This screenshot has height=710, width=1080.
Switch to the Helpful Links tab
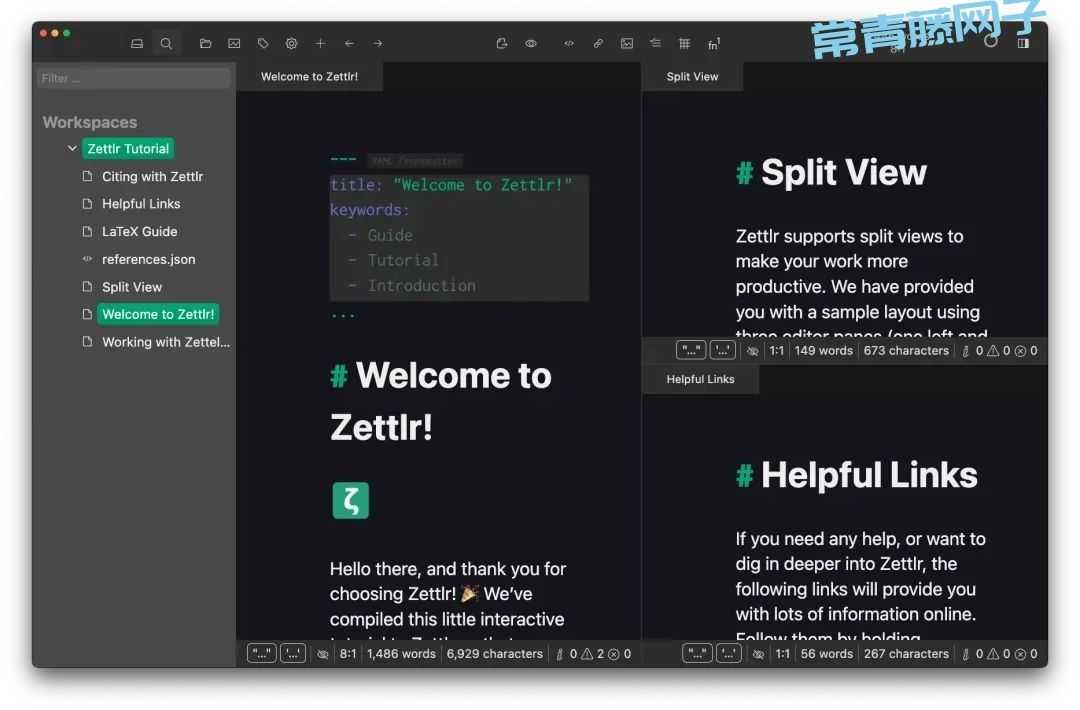(x=700, y=379)
